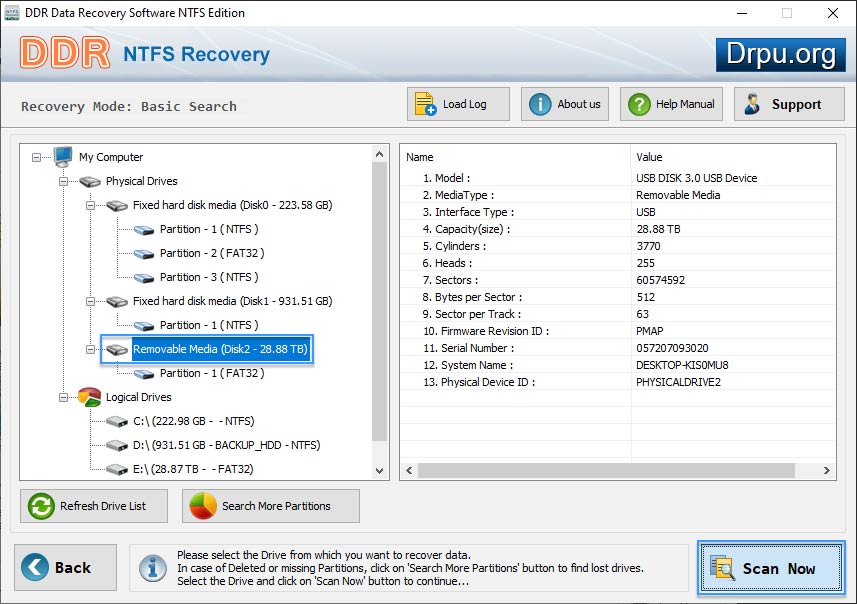The height and width of the screenshot is (604, 857).
Task: Open the Drpu.org banner link
Action: coord(780,55)
